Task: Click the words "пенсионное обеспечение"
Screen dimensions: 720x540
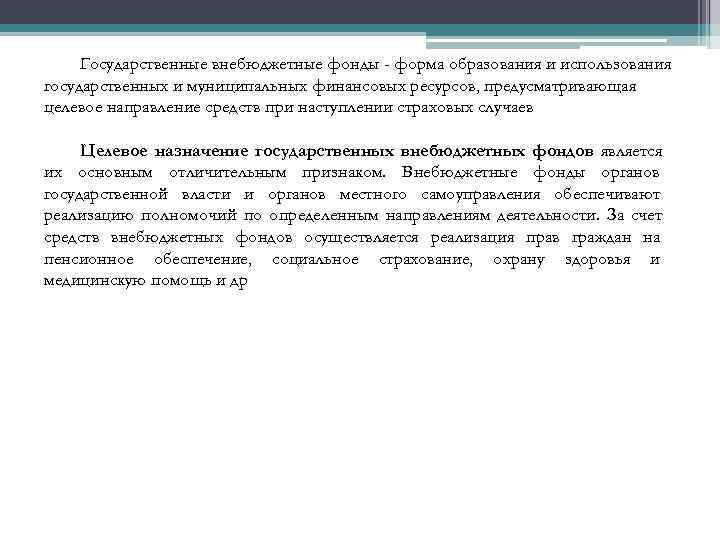Action: [147, 260]
